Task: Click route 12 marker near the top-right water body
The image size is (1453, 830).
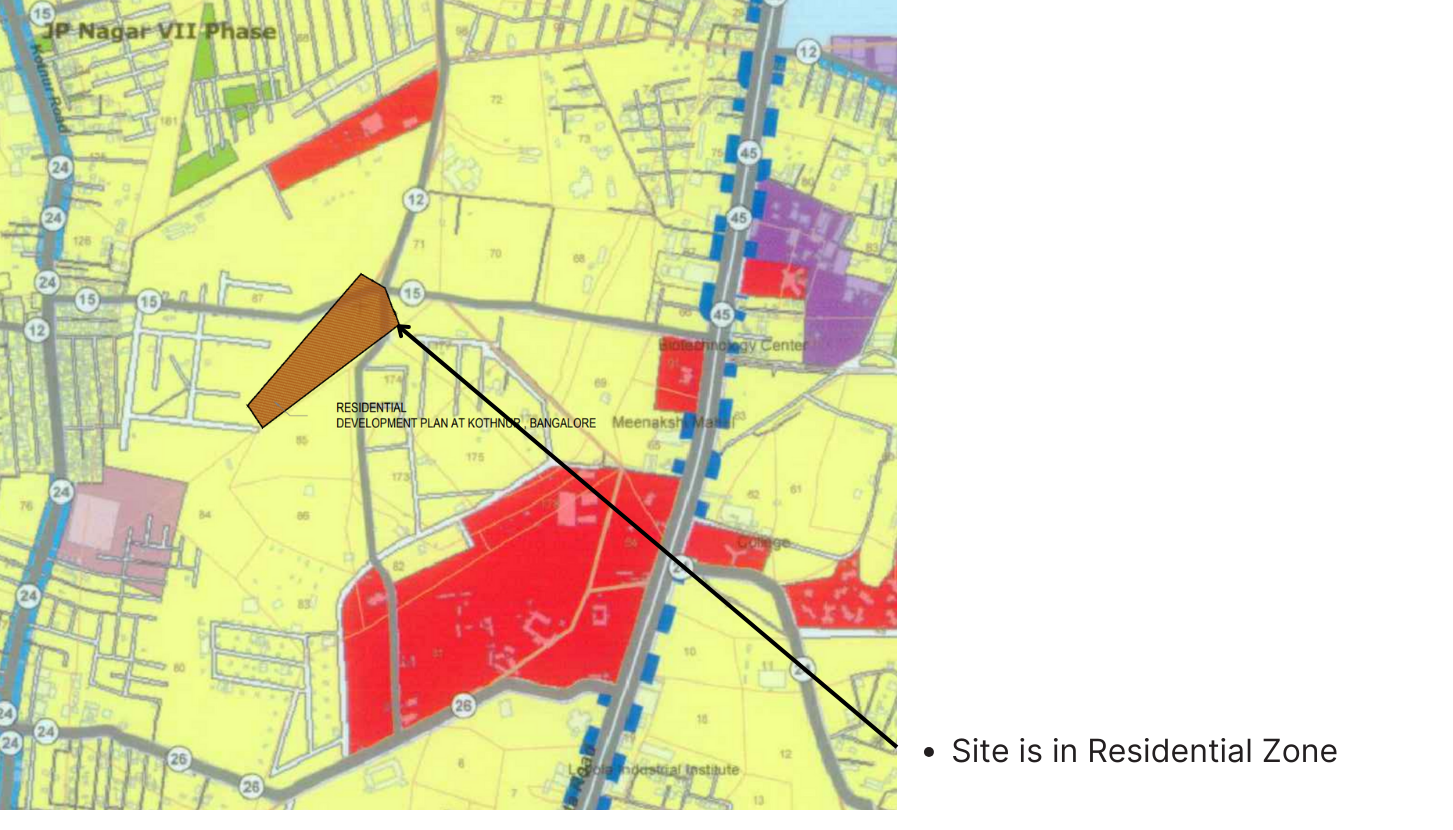Action: tap(809, 50)
